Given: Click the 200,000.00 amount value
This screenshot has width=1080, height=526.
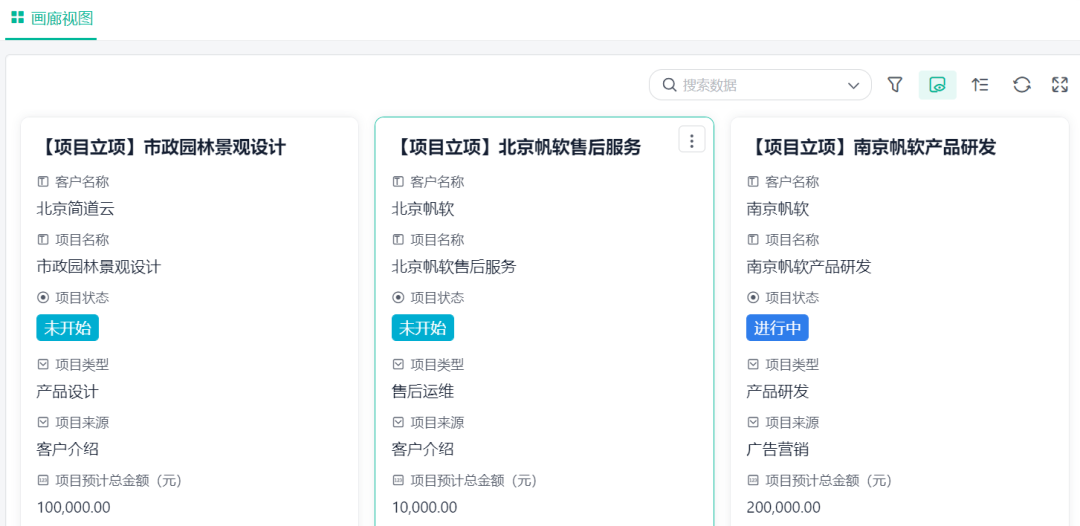Looking at the screenshot, I should pyautogui.click(x=783, y=507).
